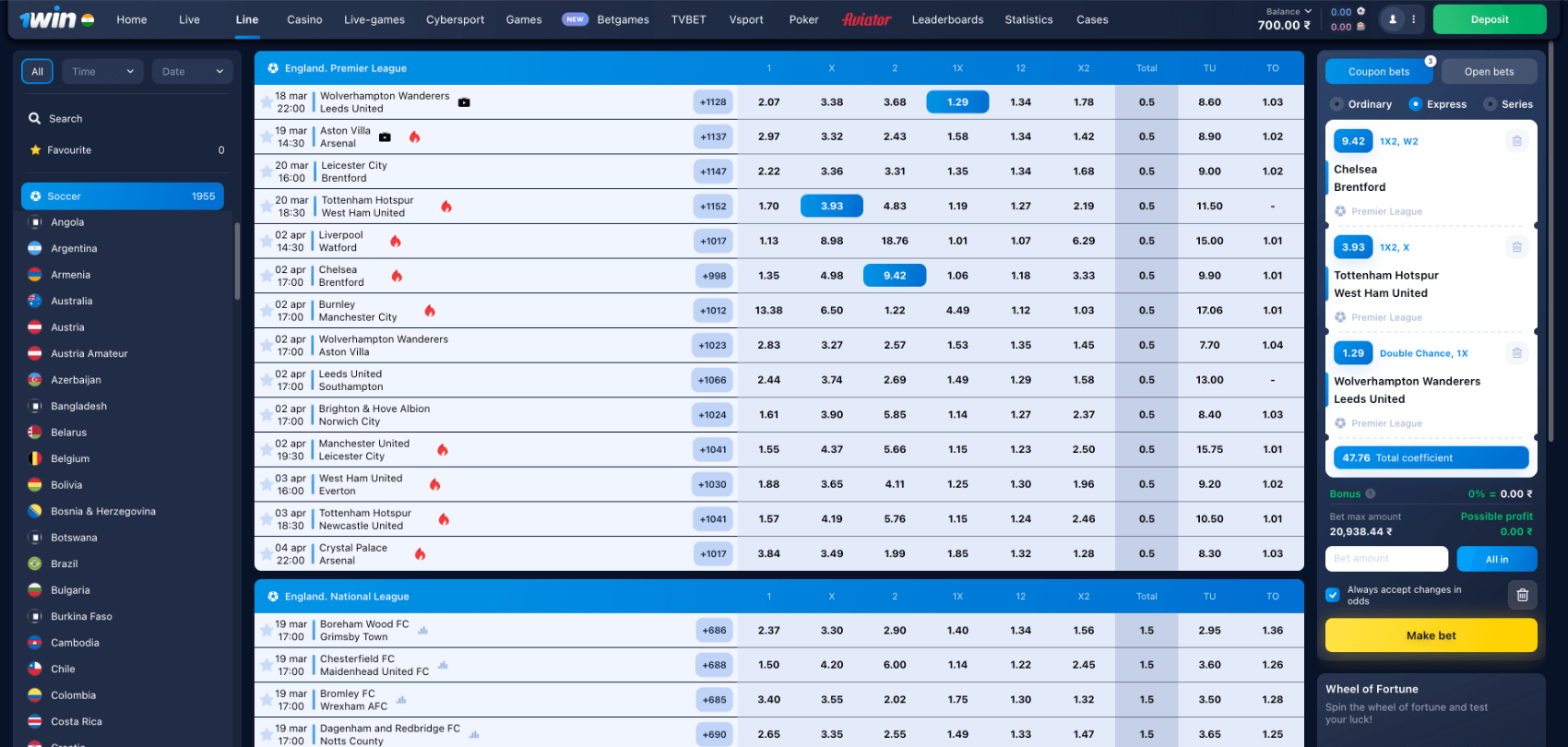Uncheck Always accept changes in odds

coord(1333,595)
